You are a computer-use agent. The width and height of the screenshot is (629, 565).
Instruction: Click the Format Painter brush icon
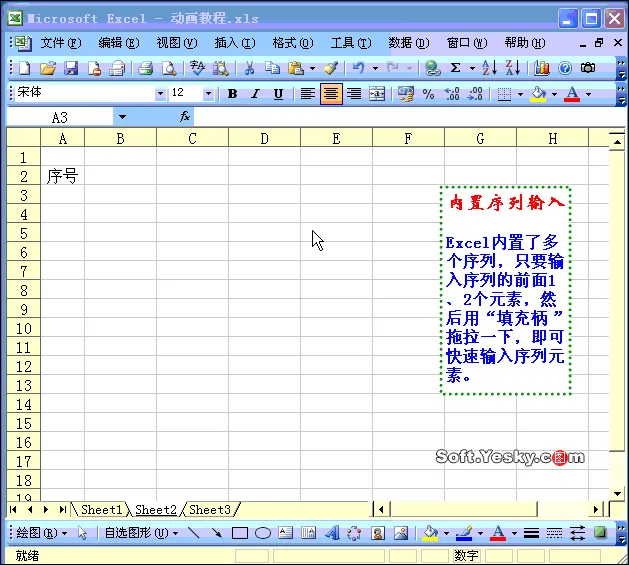tap(331, 68)
